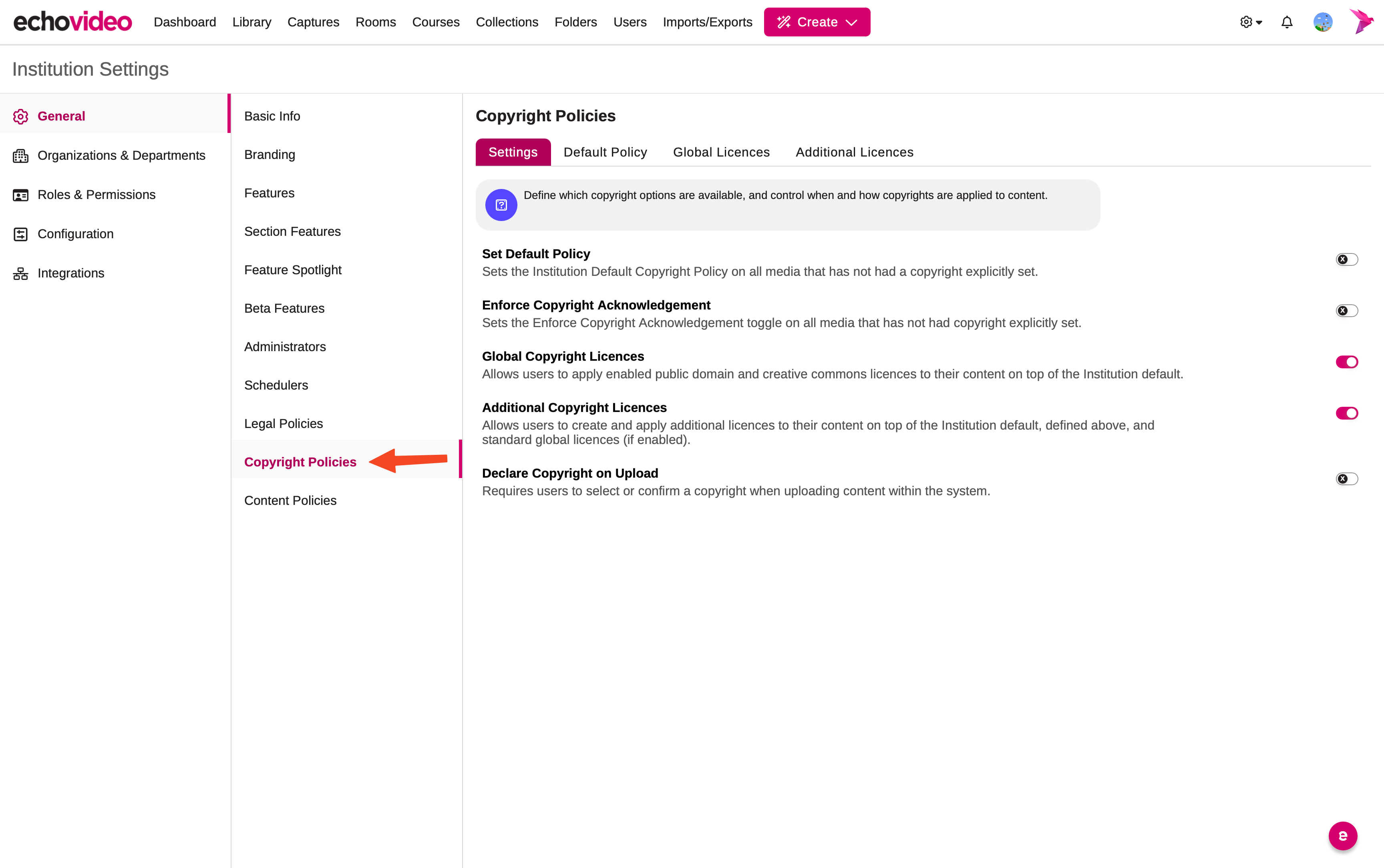The height and width of the screenshot is (868, 1384).
Task: Open the Additional Licences tab
Action: pos(854,152)
